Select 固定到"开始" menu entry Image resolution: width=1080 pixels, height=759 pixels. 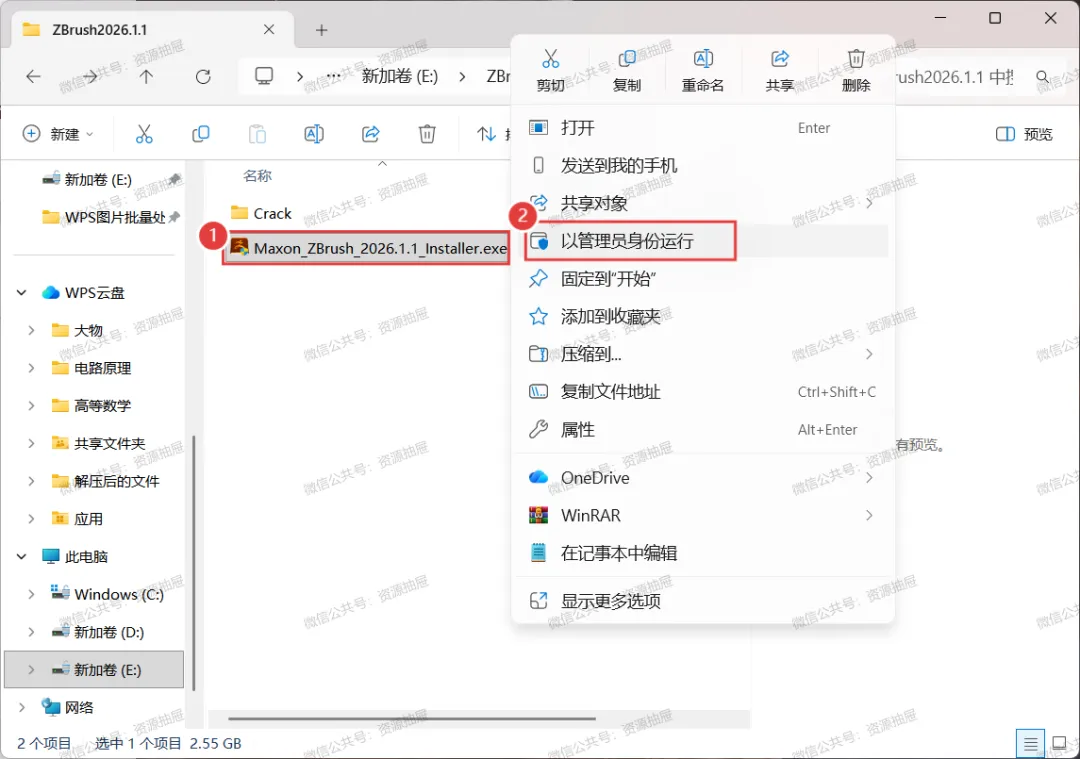pos(703,279)
